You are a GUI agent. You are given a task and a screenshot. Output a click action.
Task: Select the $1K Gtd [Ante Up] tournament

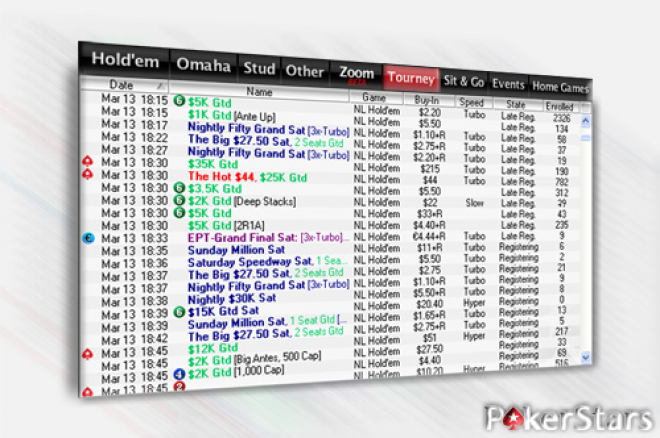pos(232,115)
